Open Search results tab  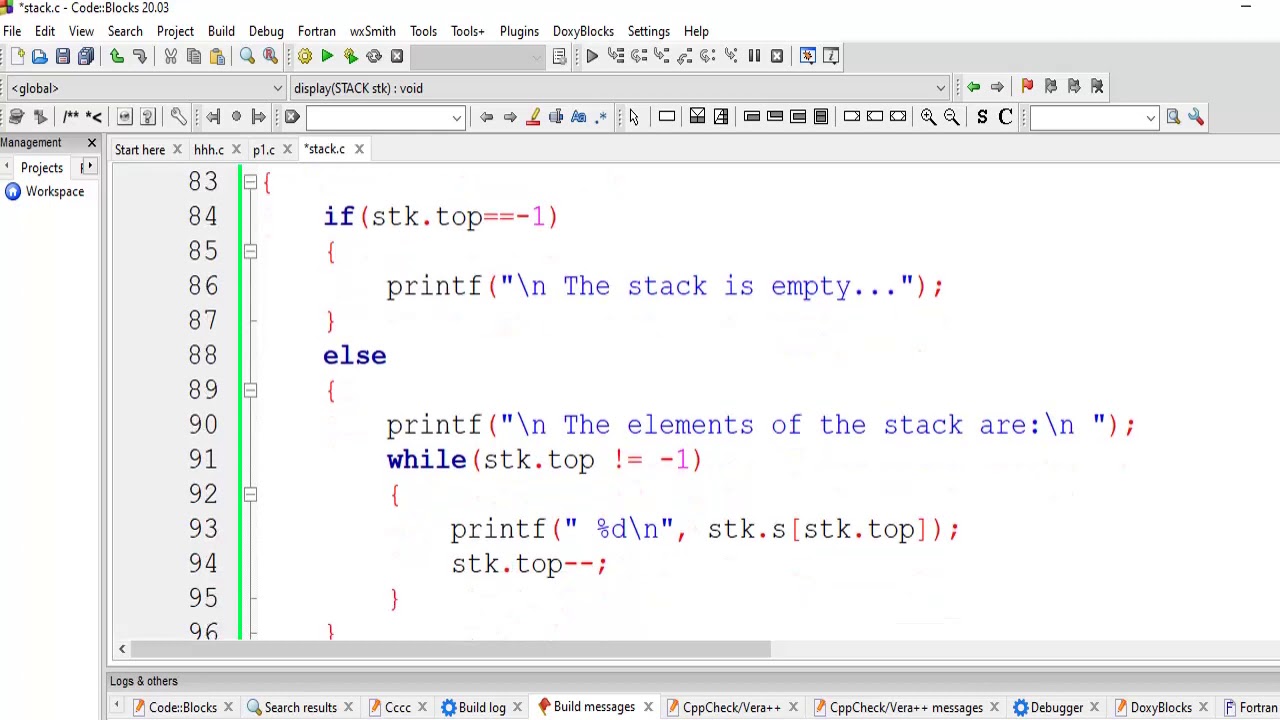(x=300, y=708)
